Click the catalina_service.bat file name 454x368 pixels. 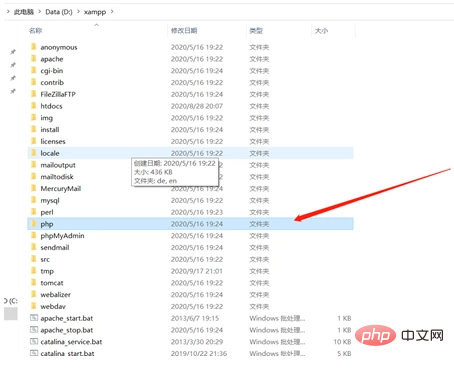71,342
